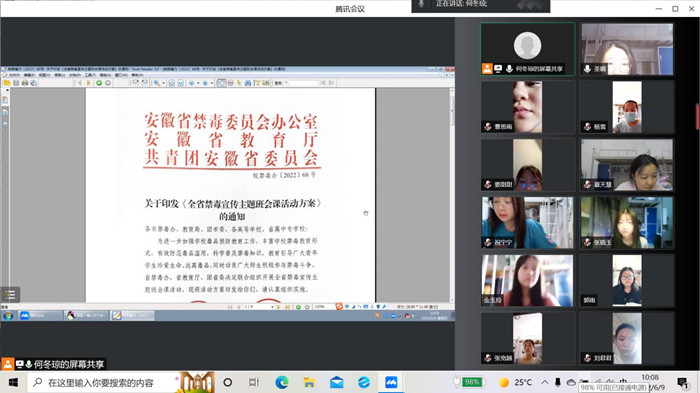700x393 pixels.
Task: Select 何冬琼 screen share participant tile
Action: click(528, 49)
